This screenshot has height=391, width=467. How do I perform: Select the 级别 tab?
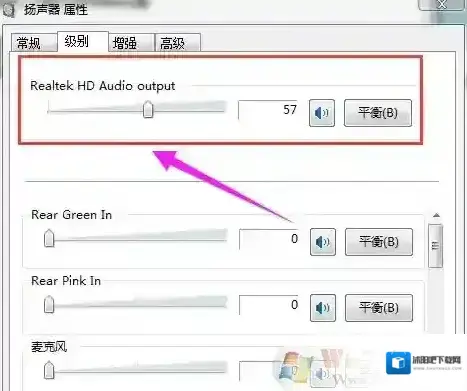(83, 42)
